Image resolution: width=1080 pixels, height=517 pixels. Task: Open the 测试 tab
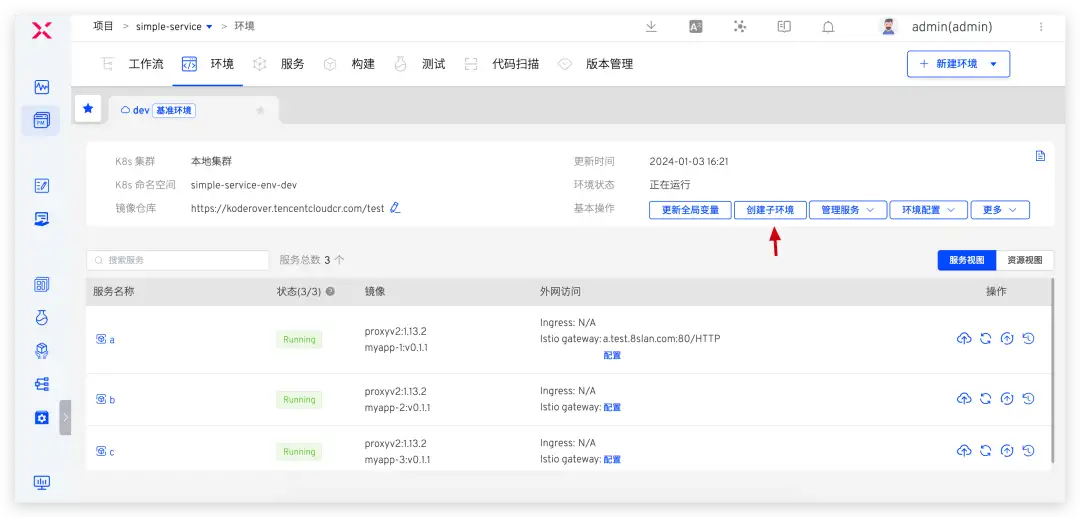point(420,64)
